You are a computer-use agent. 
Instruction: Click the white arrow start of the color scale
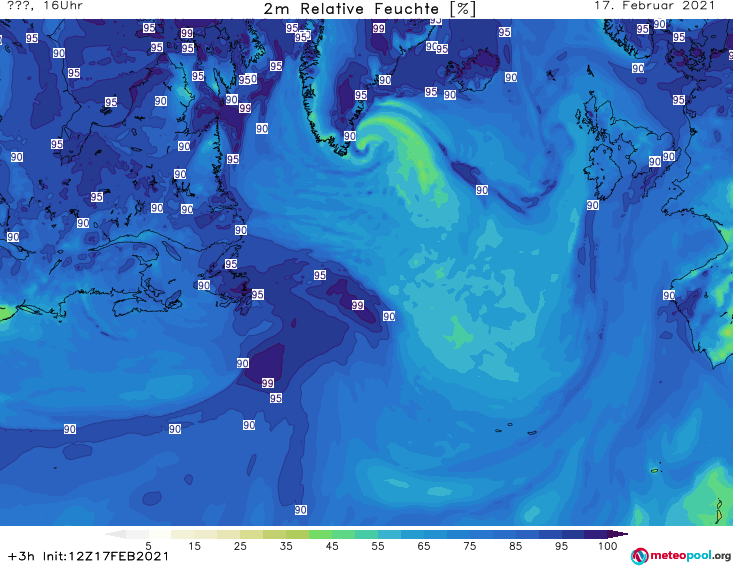click(116, 534)
